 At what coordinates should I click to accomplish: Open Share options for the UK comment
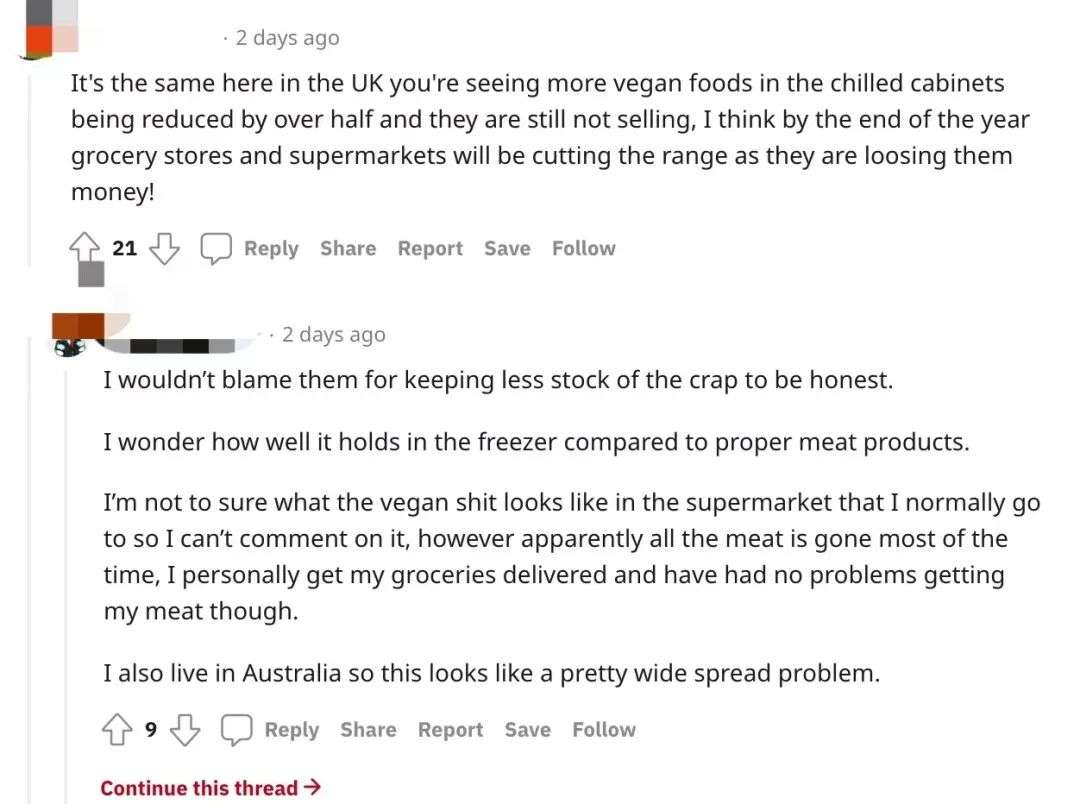[348, 248]
